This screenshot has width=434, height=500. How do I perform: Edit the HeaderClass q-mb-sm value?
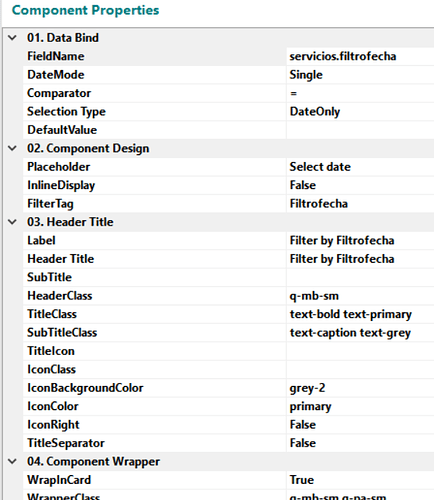pyautogui.click(x=360, y=296)
